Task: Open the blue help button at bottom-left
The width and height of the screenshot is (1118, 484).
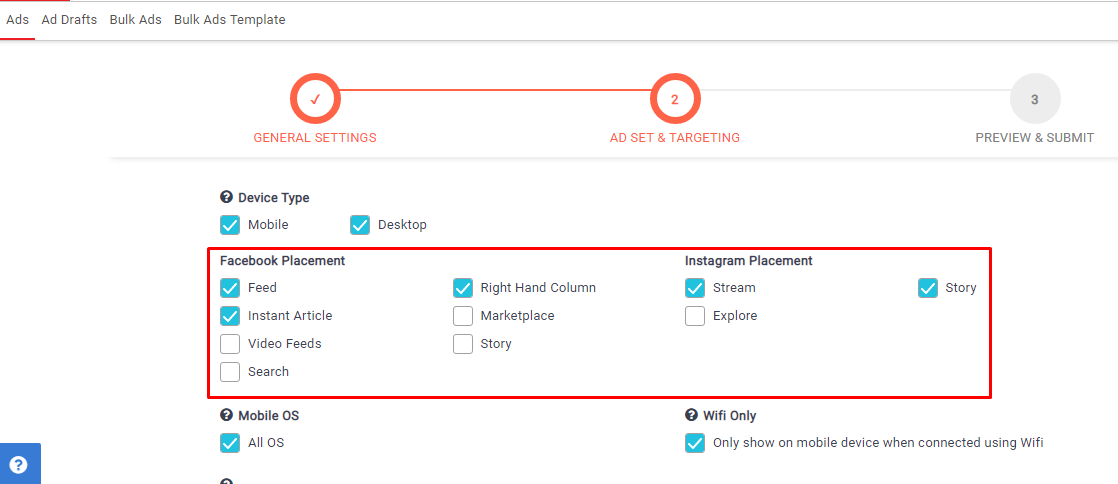Action: click(19, 464)
